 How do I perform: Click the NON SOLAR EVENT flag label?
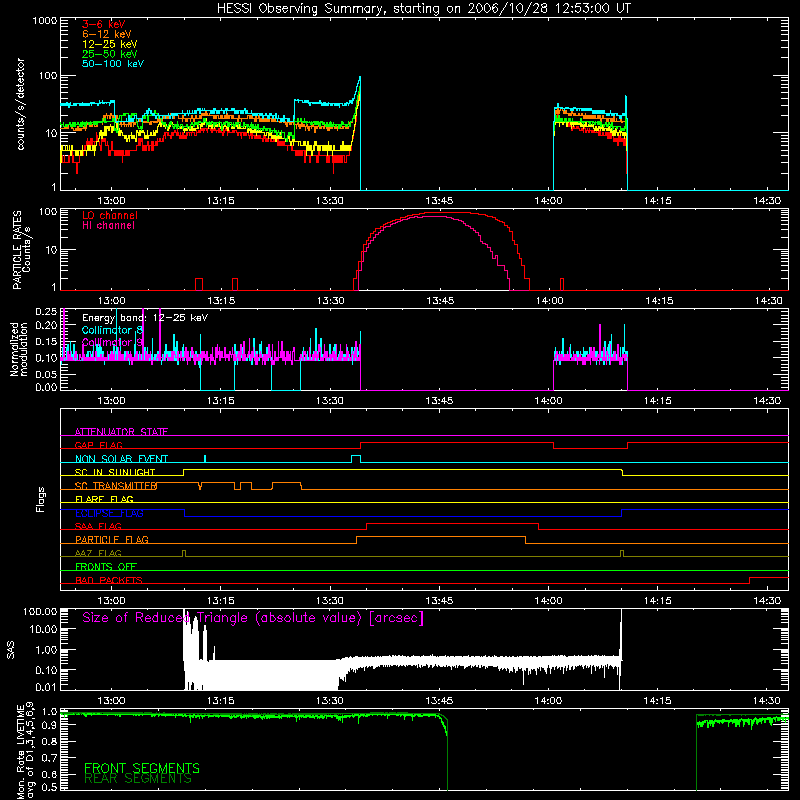pos(121,459)
